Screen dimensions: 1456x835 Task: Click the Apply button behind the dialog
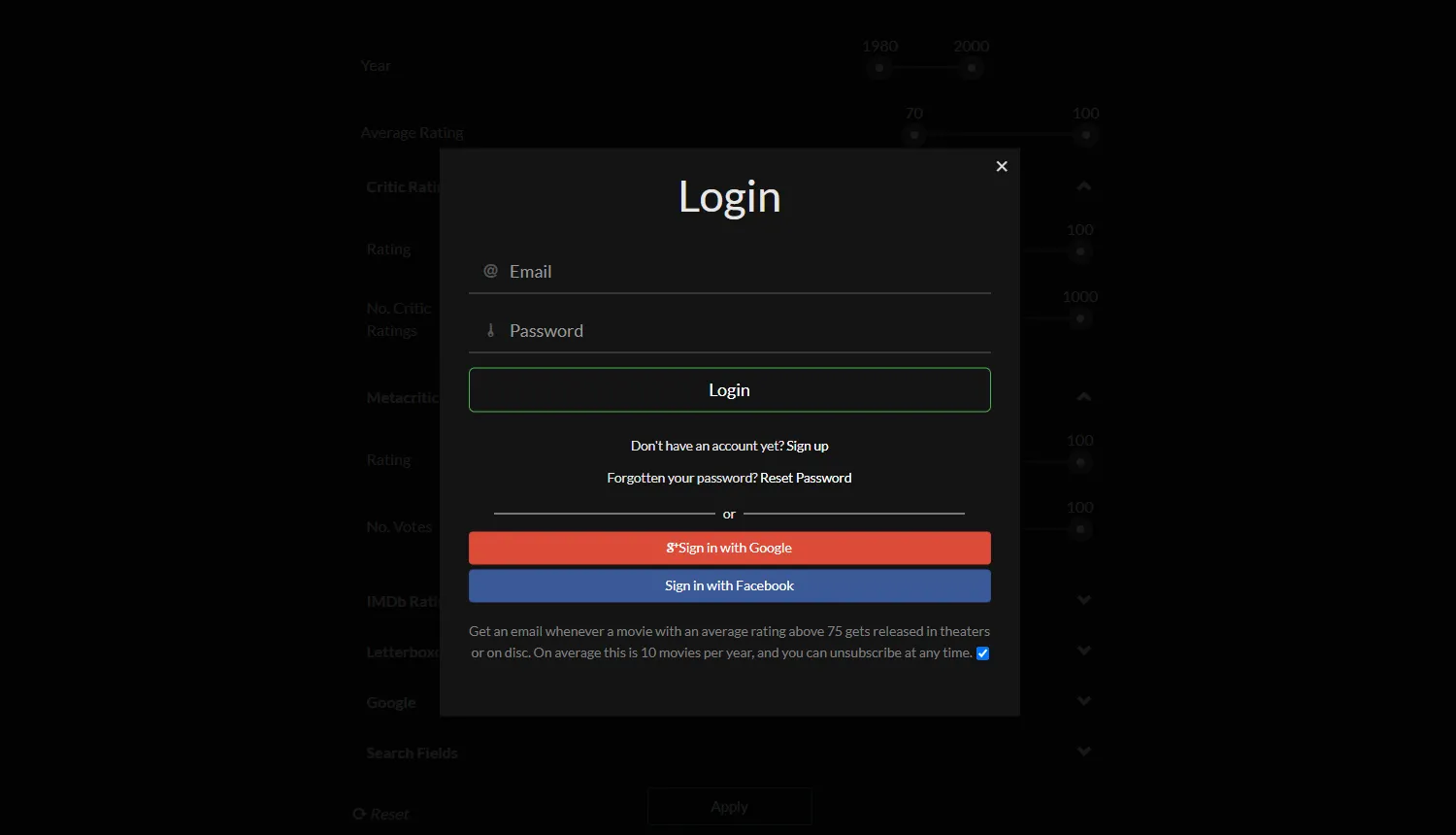pyautogui.click(x=730, y=807)
